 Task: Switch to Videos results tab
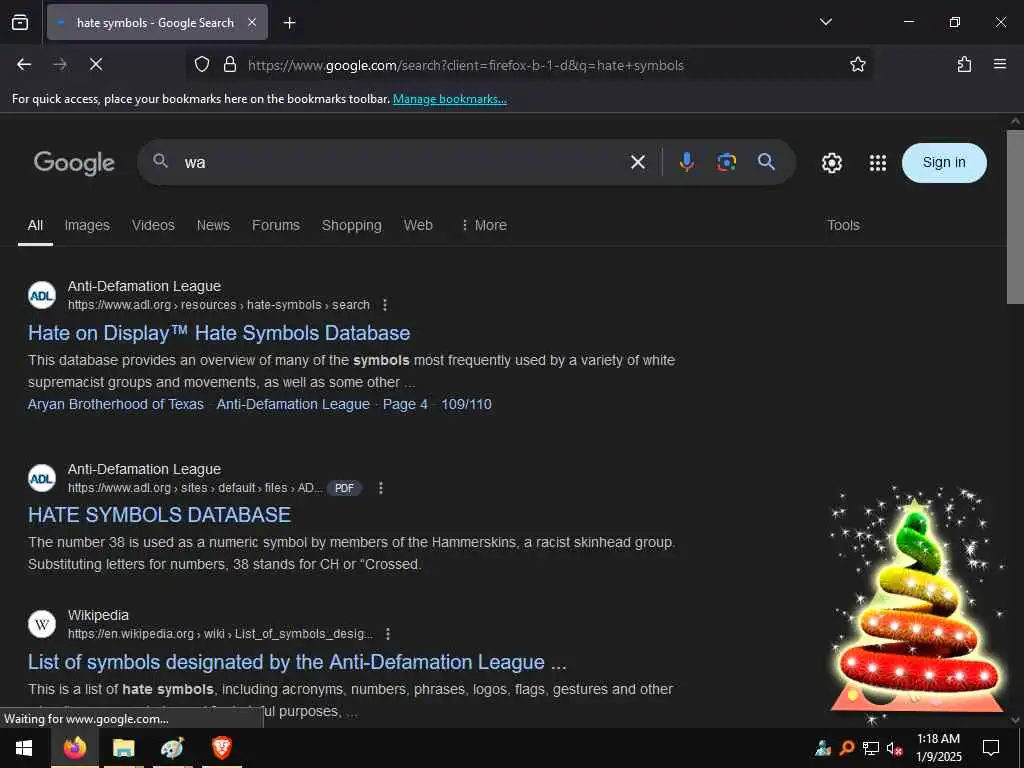153,225
